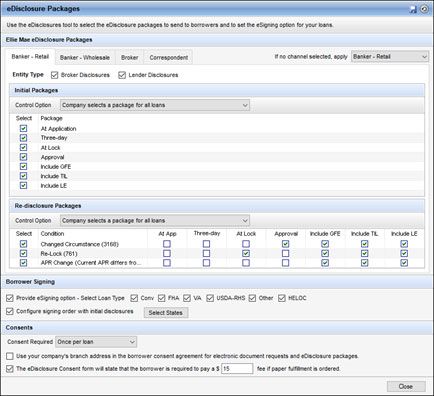The image size is (434, 396).
Task: Uncheck Include LE for APR Change
Action: pos(404,263)
